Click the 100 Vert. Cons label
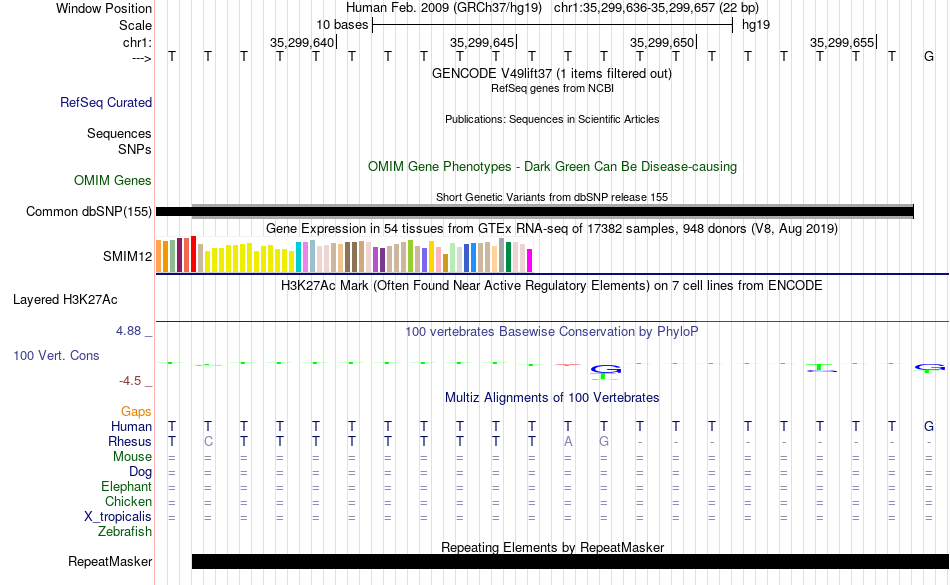The width and height of the screenshot is (950, 585). (x=56, y=355)
